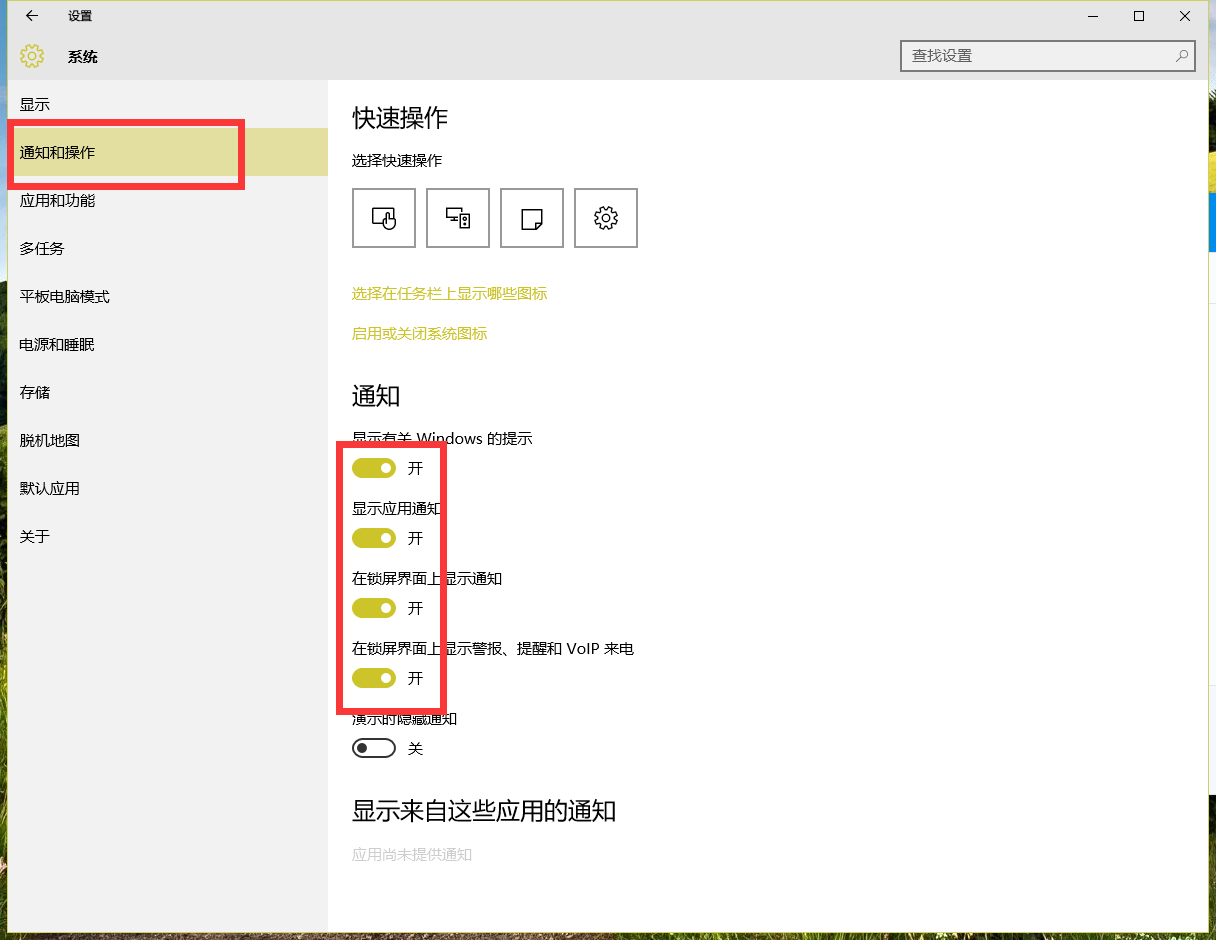This screenshot has width=1216, height=940.
Task: Enable 演示时隐藏通知 toggle
Action: point(374,748)
